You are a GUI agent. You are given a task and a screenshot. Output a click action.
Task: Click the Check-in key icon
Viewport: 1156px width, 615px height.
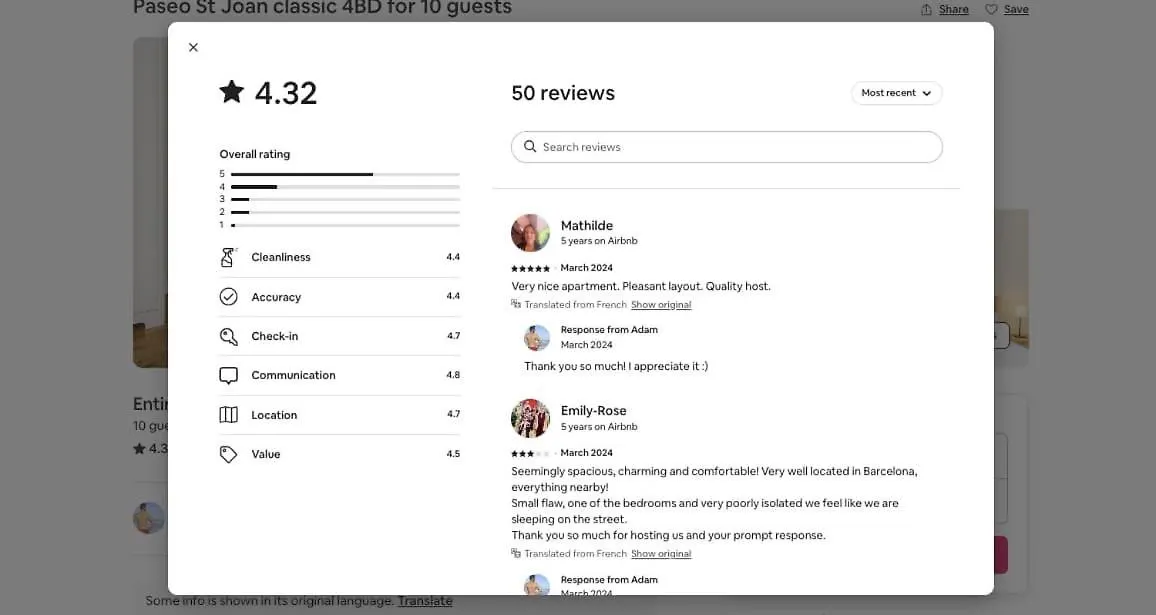point(229,336)
